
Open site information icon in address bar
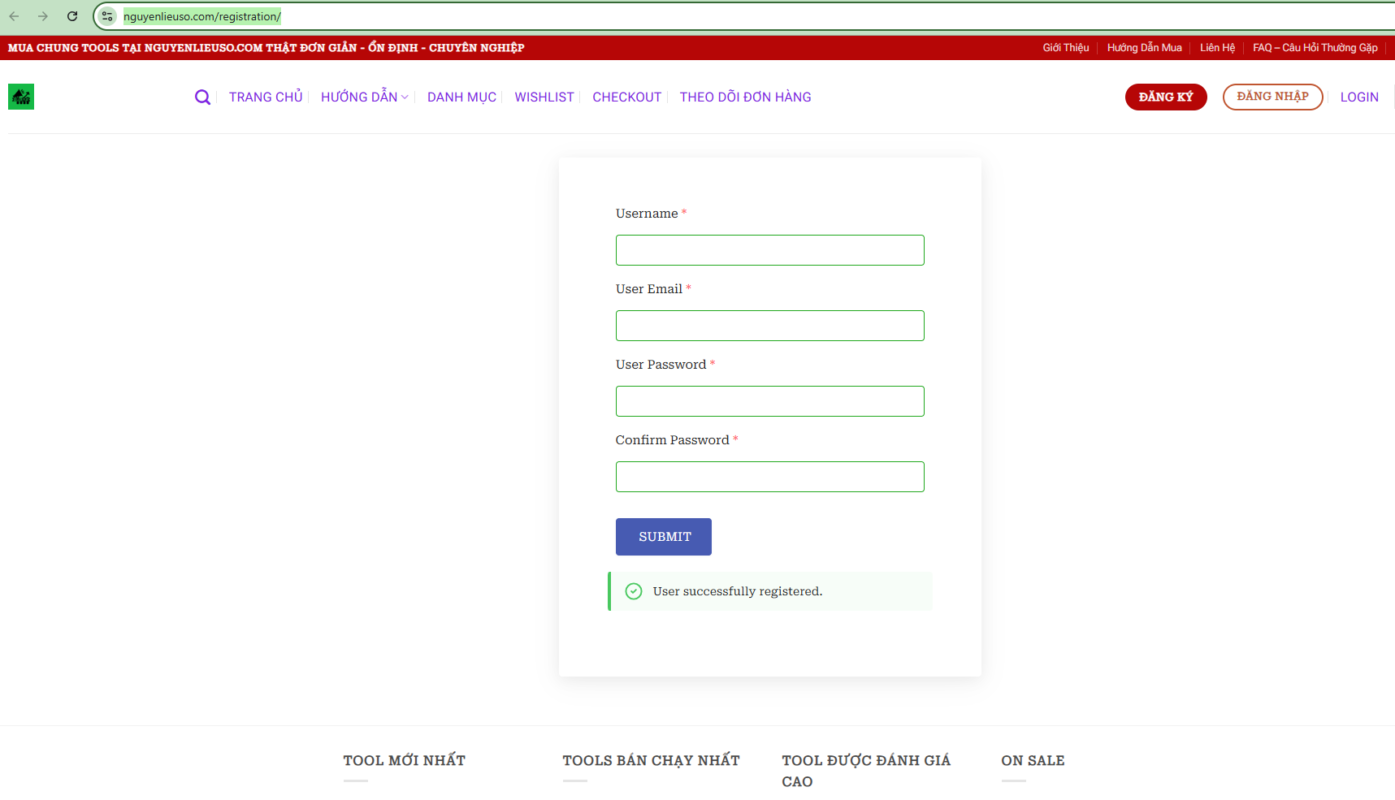[x=108, y=16]
